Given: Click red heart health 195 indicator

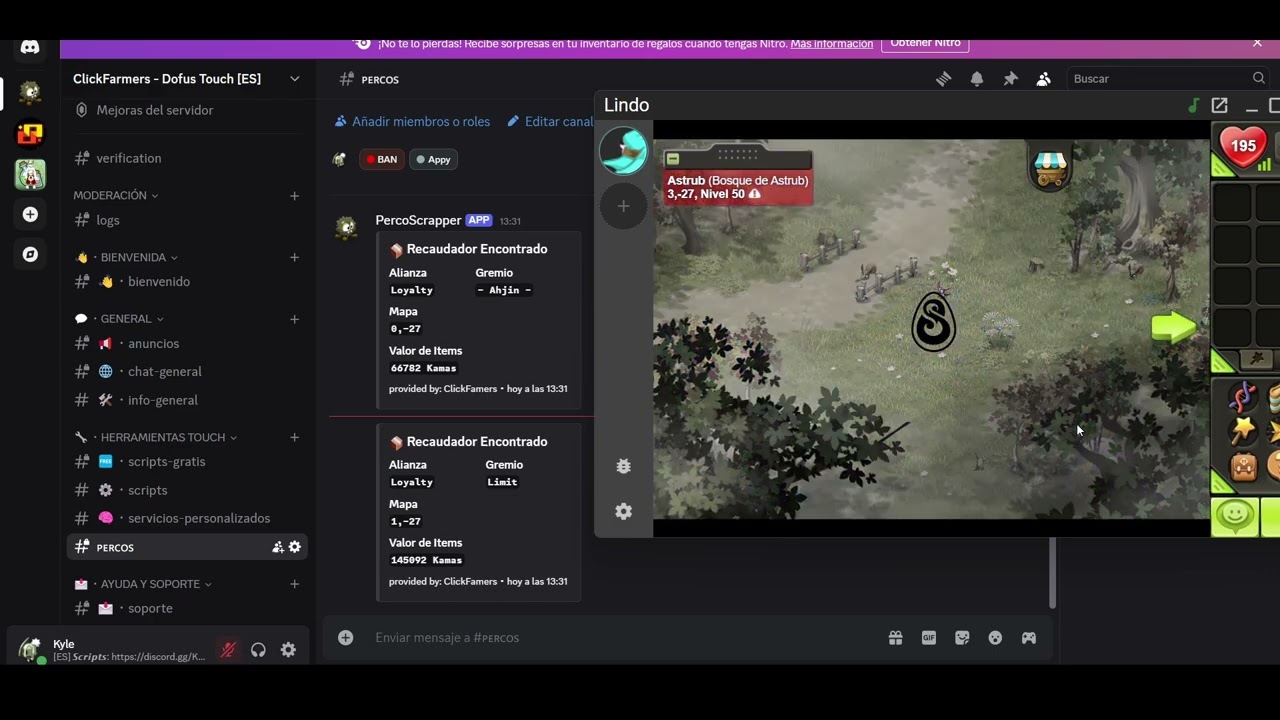Looking at the screenshot, I should (1243, 147).
